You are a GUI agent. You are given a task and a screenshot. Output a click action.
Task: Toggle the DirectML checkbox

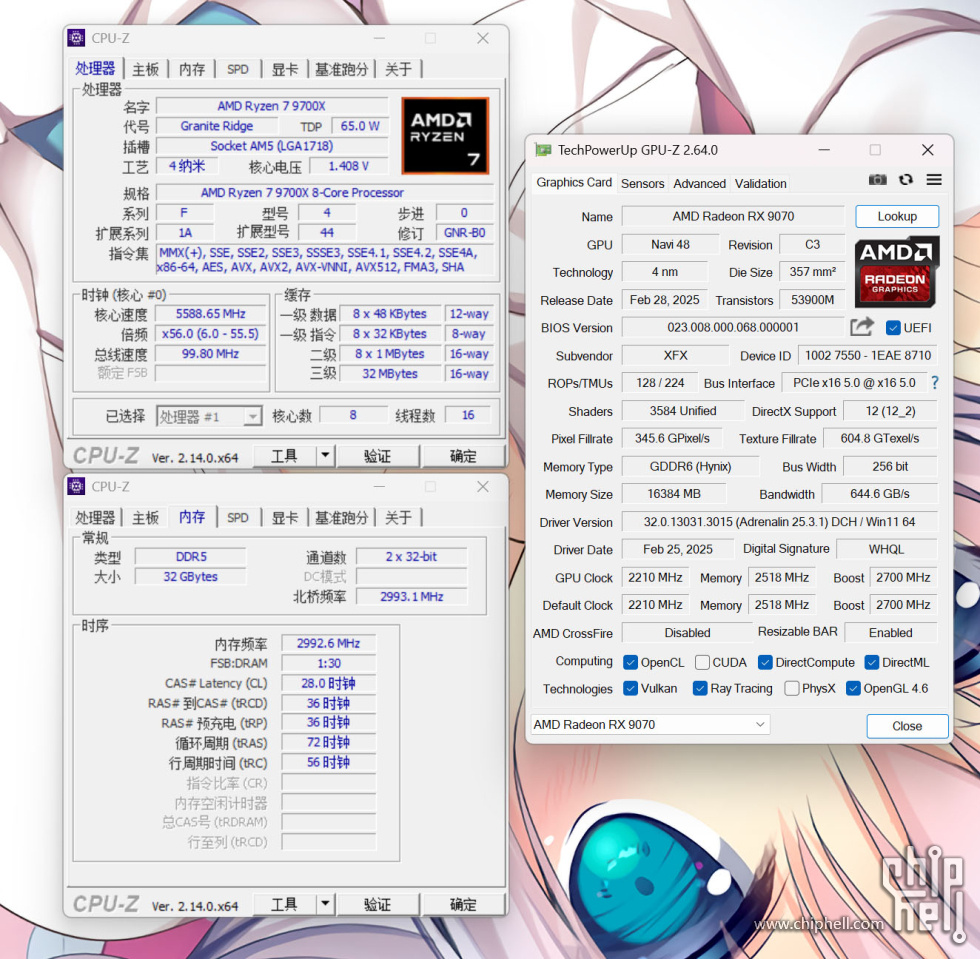(872, 662)
